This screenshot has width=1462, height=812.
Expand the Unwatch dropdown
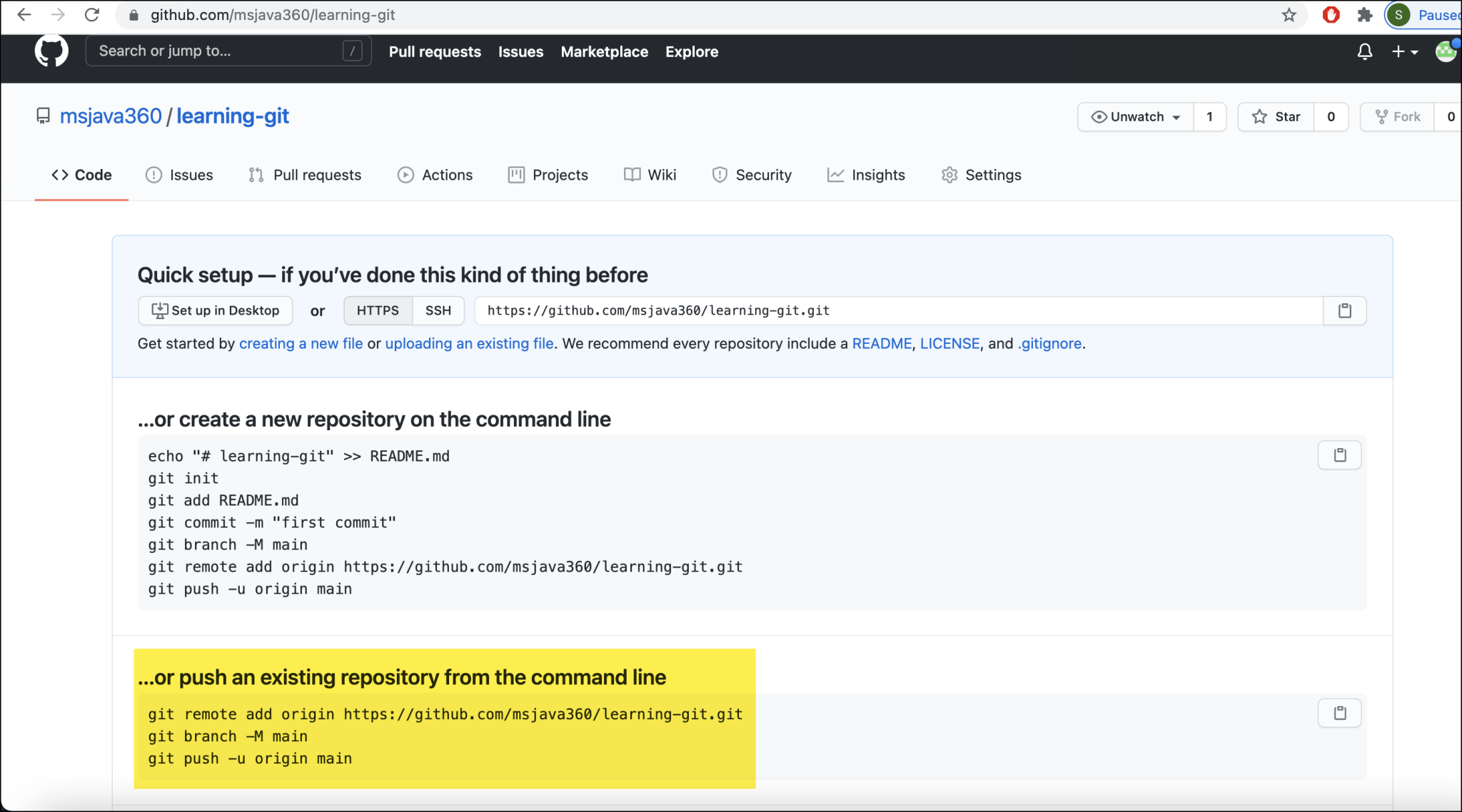pos(1136,117)
